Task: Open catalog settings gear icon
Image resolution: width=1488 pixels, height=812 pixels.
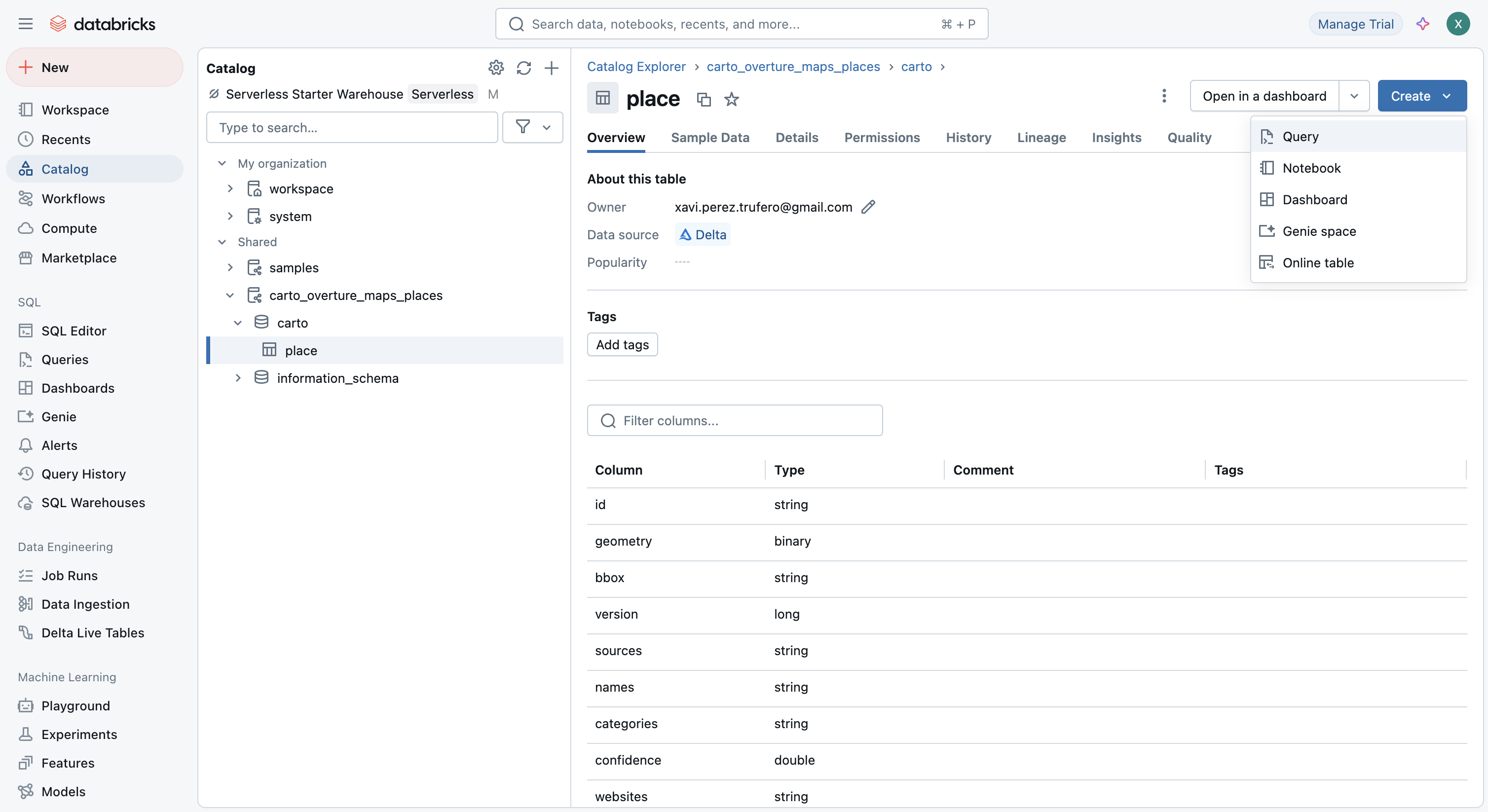Action: [496, 68]
